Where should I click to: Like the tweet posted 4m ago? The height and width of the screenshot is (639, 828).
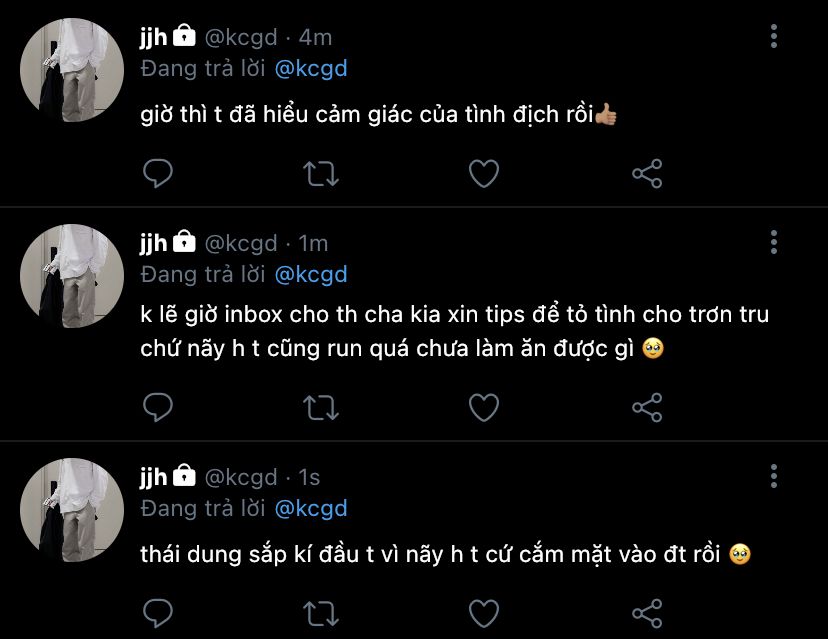484,174
